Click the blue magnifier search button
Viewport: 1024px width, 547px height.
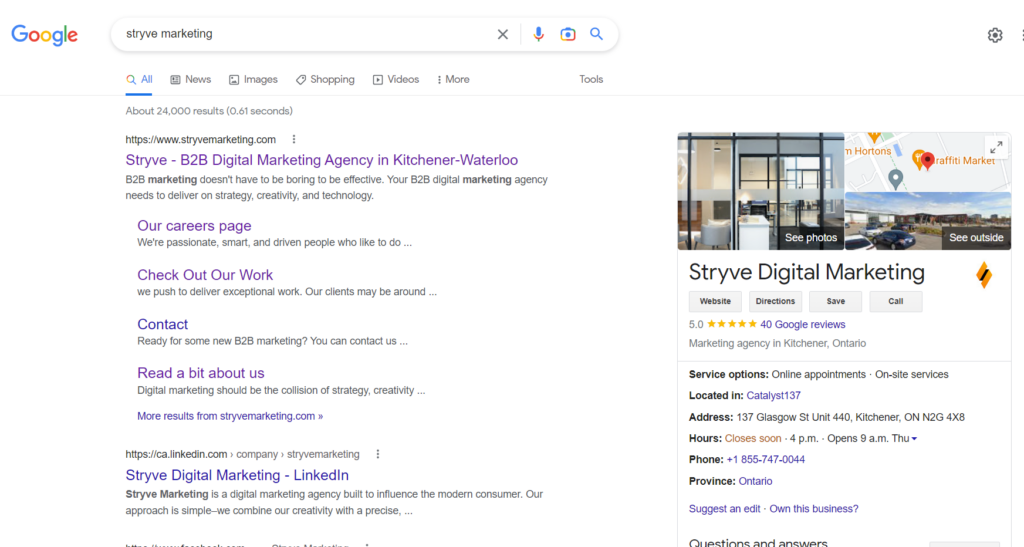(x=596, y=34)
